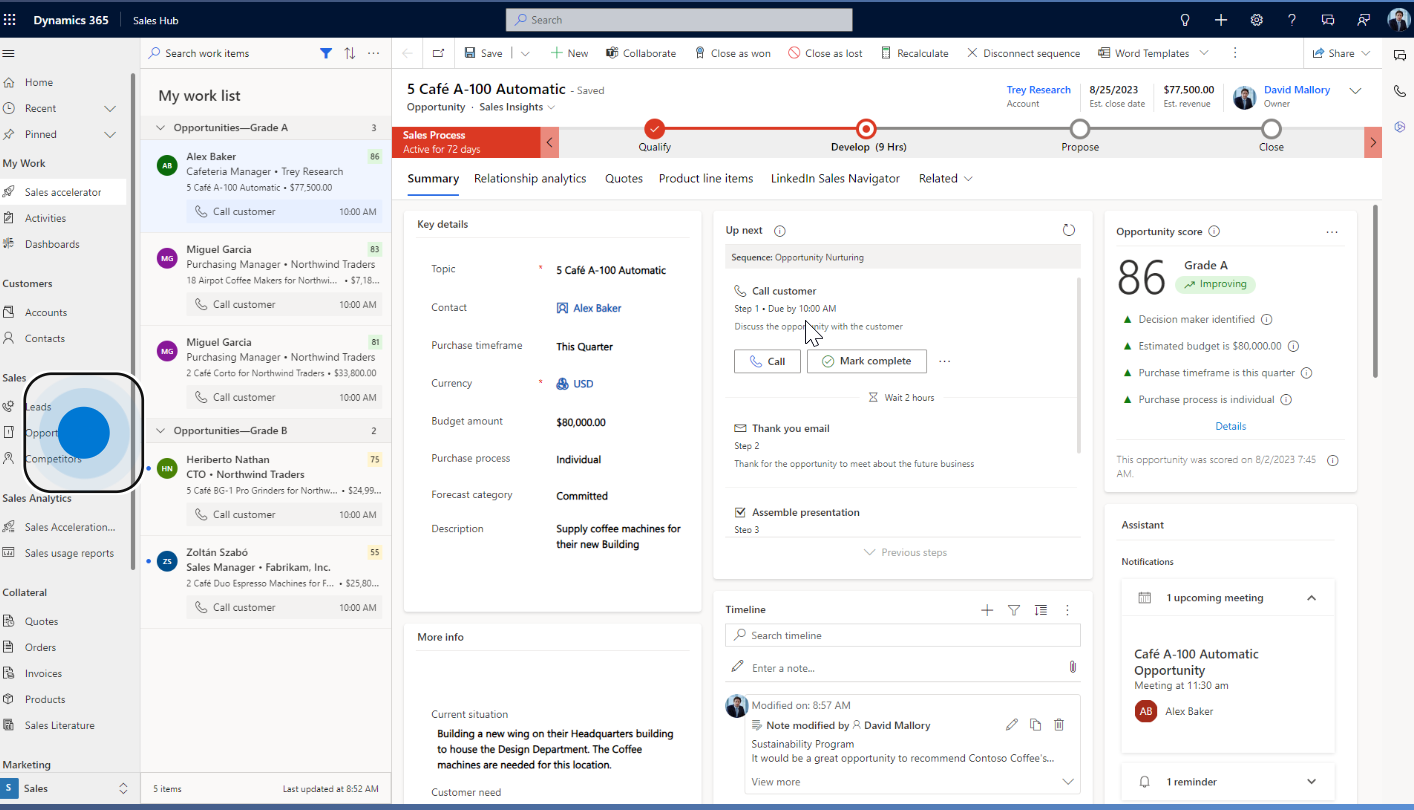Open Sales accelerator in left navigation
1414x810 pixels.
(63, 192)
